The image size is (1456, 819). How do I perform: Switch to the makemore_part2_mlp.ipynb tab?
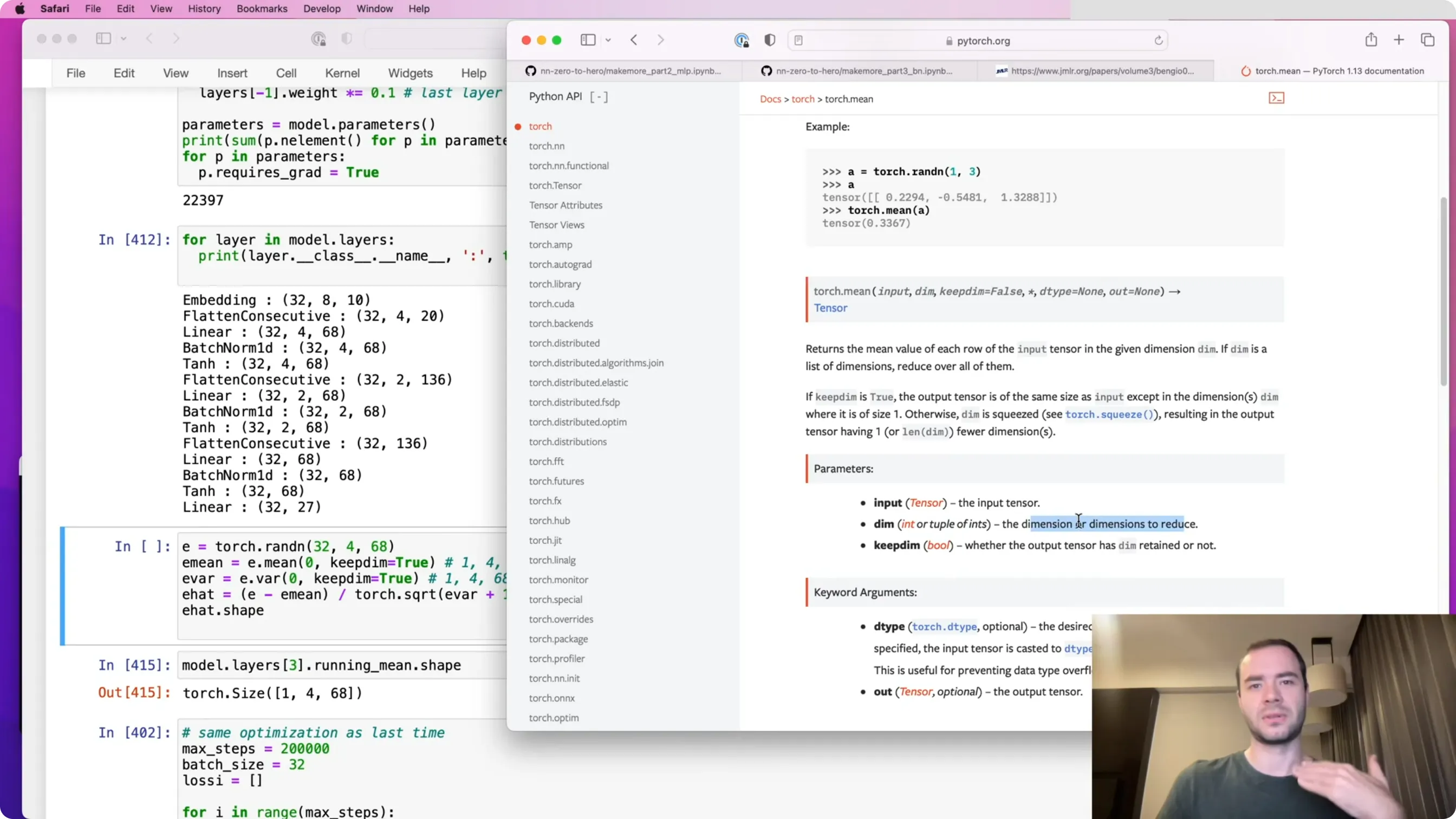(624, 70)
